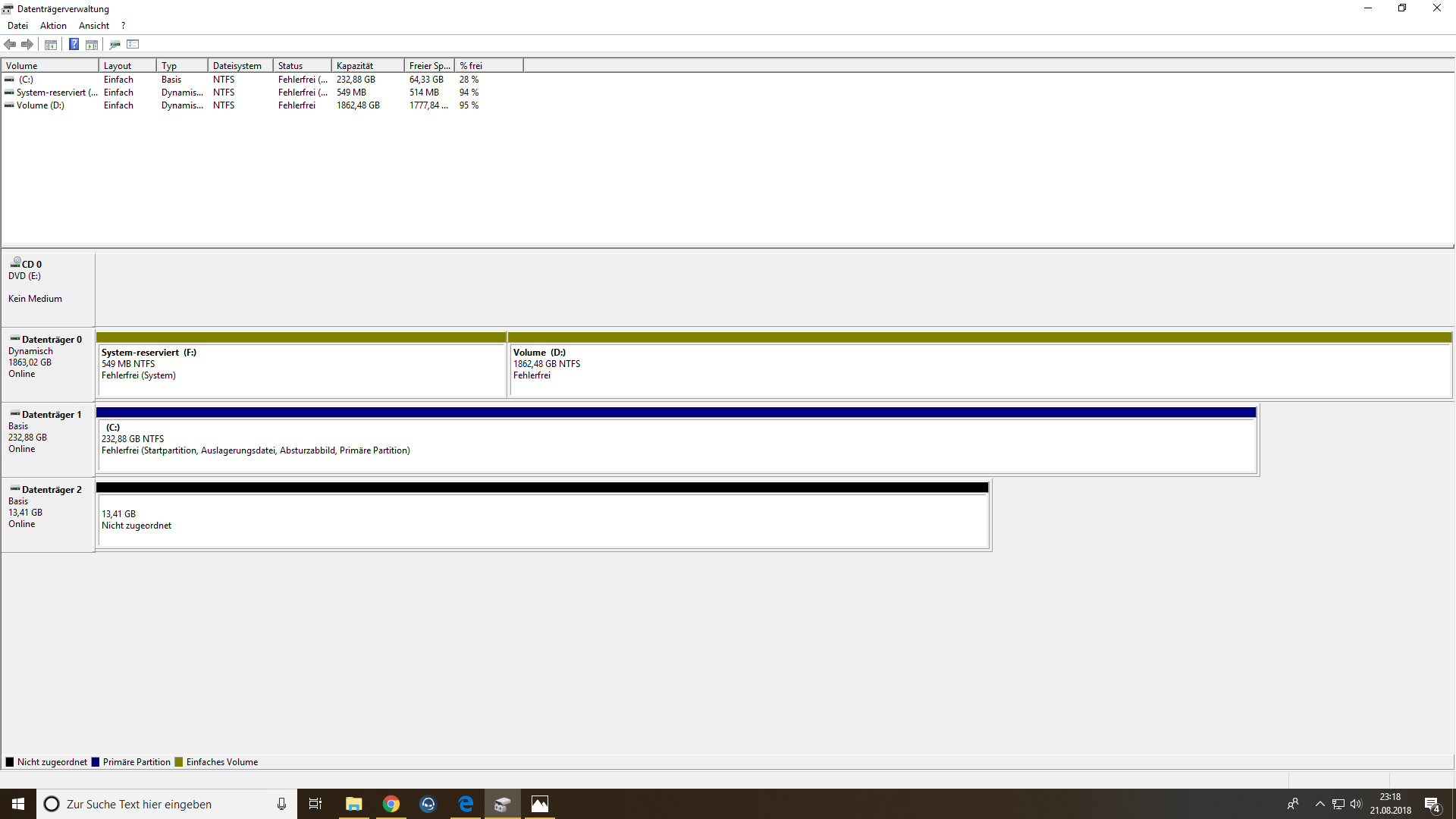Click the back navigation arrow icon
Viewport: 1456px width, 819px height.
coord(10,44)
